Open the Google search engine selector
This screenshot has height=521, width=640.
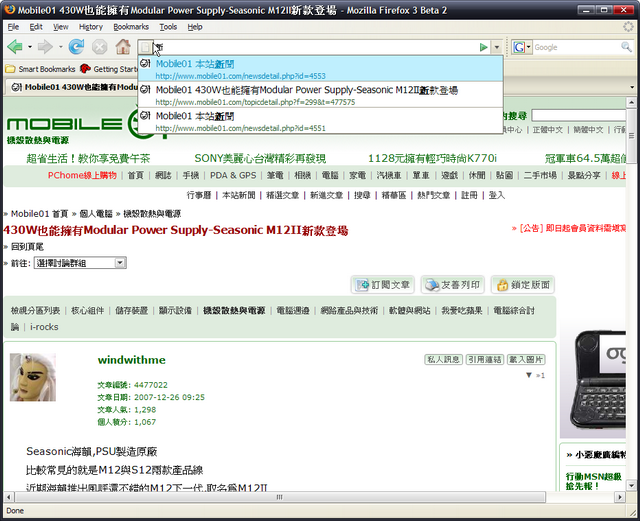[x=522, y=47]
